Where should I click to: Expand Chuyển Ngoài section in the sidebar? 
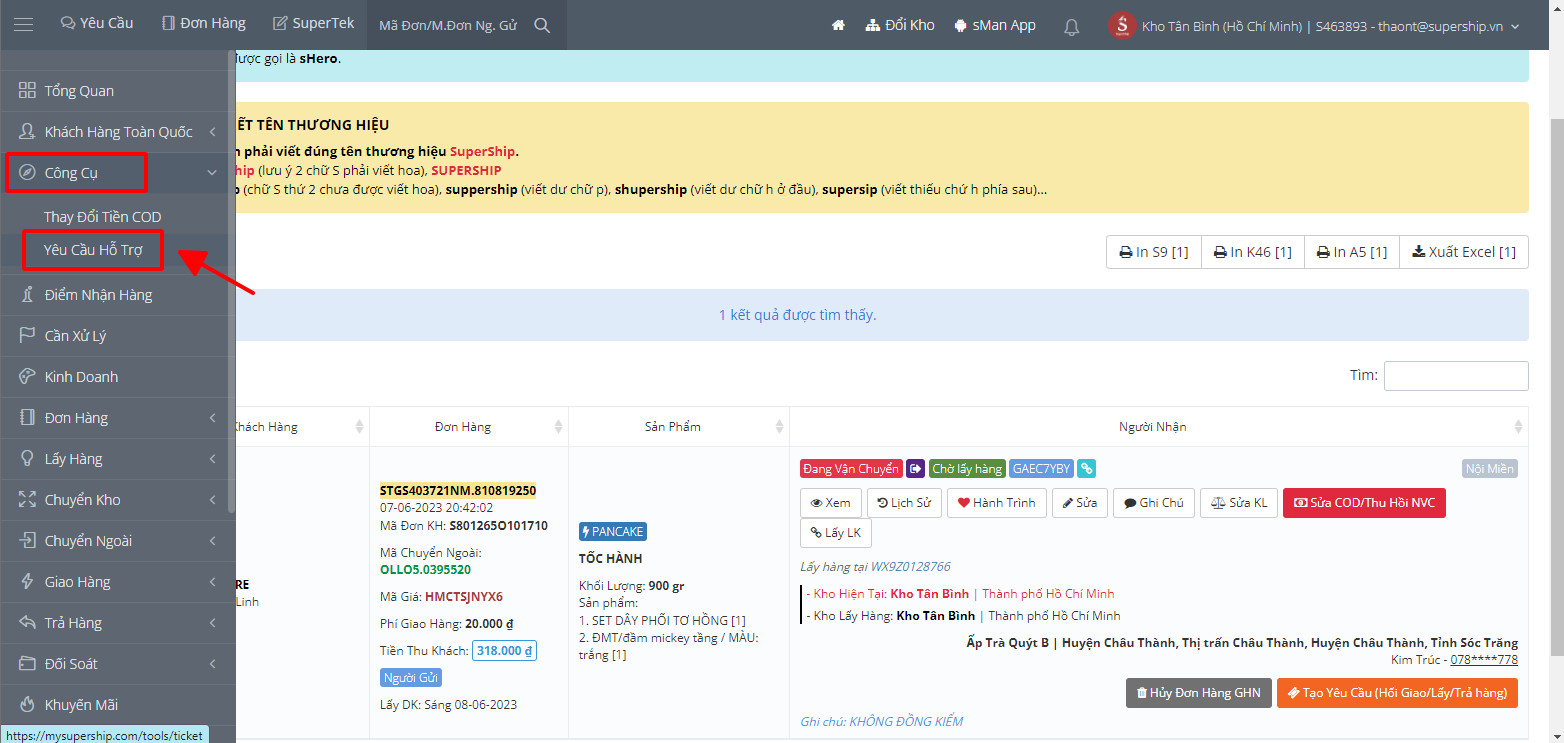(118, 541)
